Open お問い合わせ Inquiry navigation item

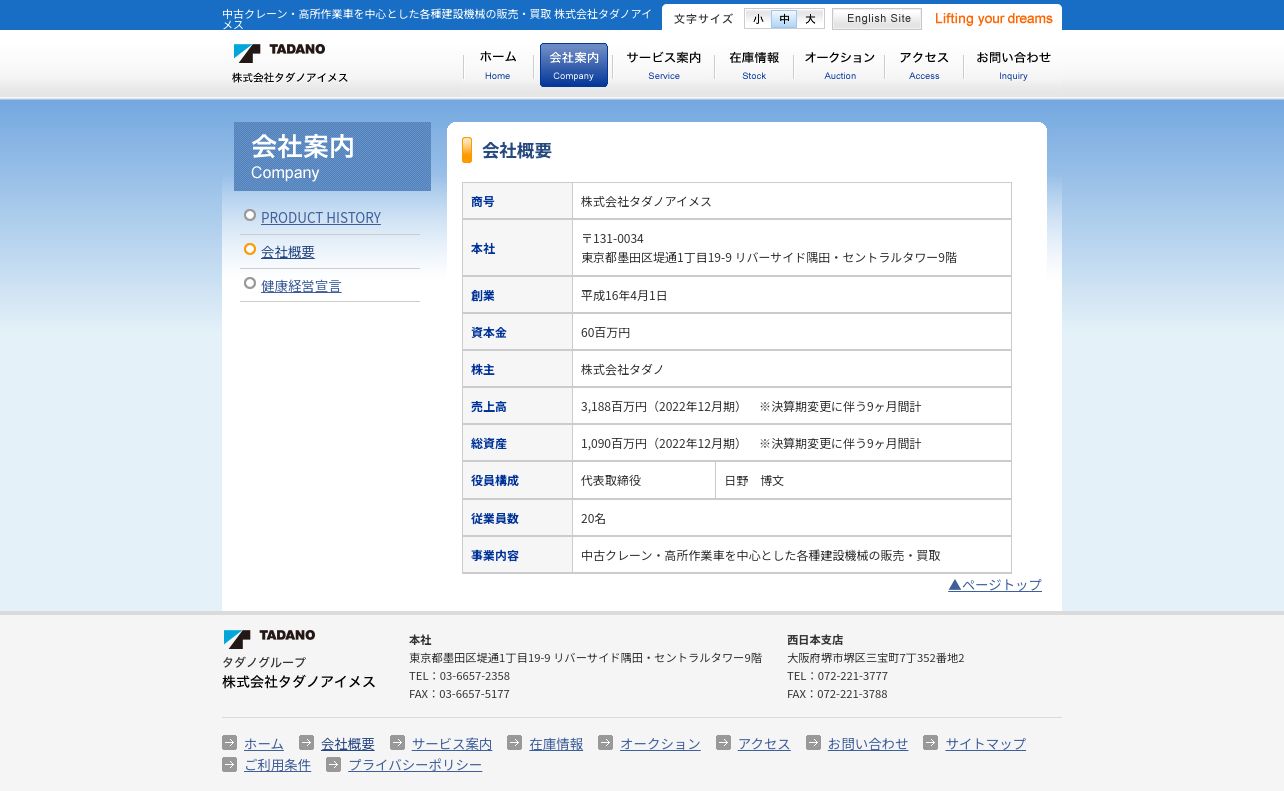pyautogui.click(x=1013, y=65)
